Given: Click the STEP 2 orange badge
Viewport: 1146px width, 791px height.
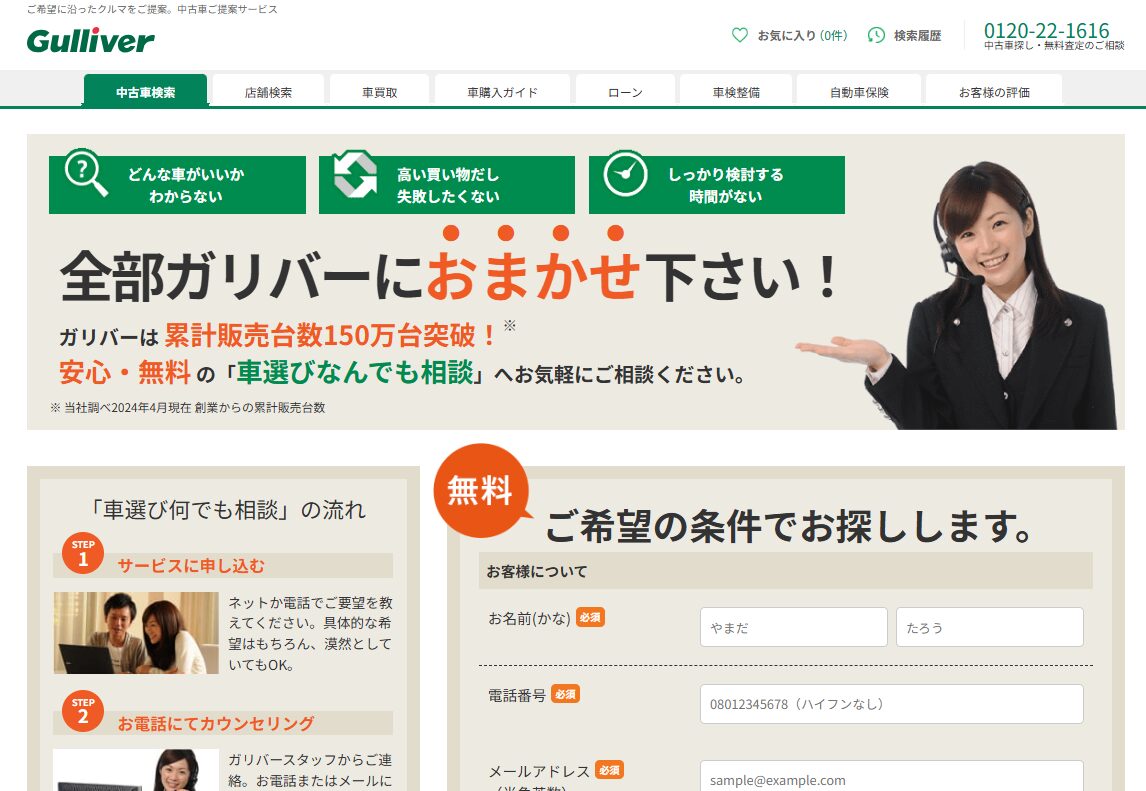Looking at the screenshot, I should coord(83,711).
